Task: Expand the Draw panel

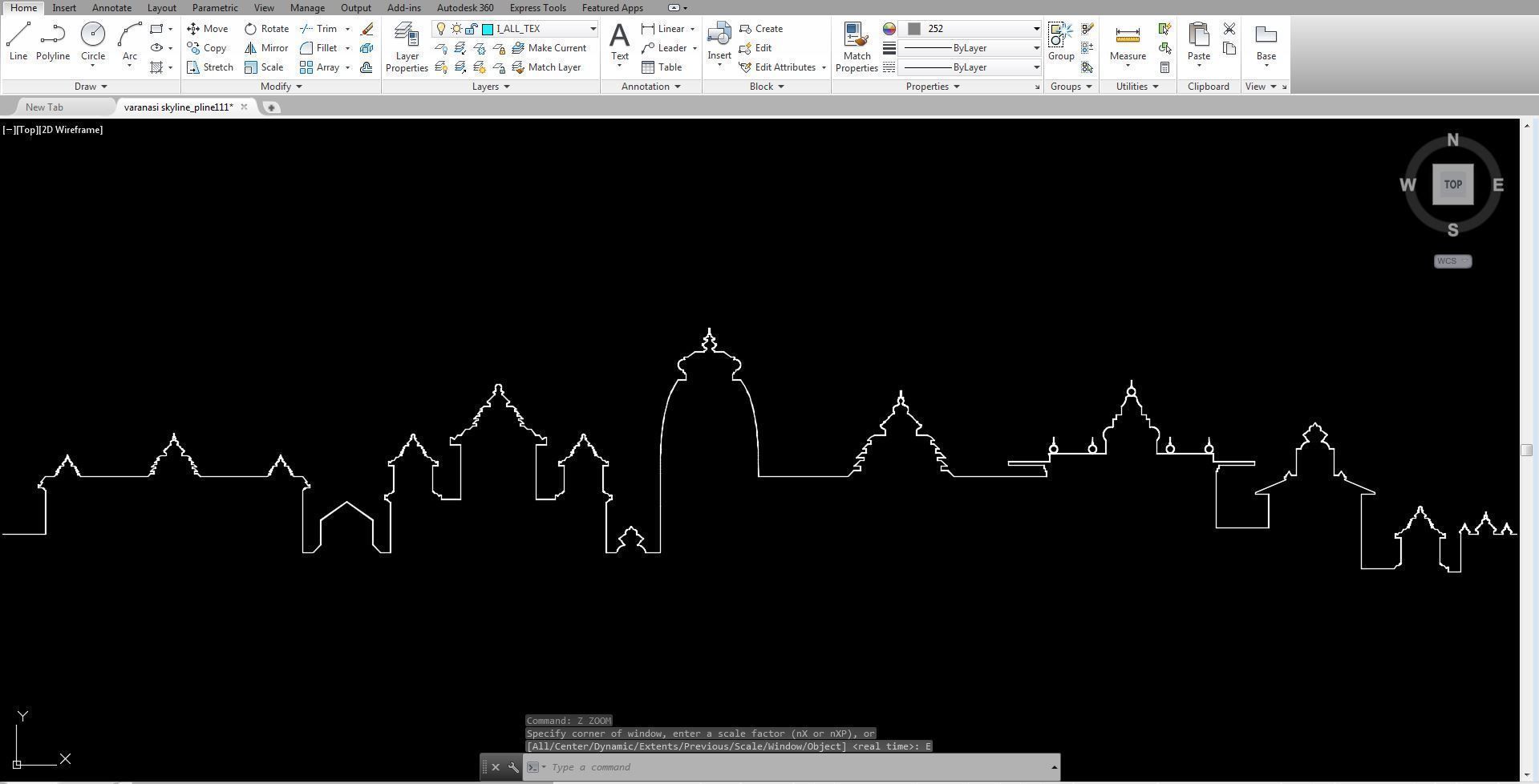Action: click(90, 87)
